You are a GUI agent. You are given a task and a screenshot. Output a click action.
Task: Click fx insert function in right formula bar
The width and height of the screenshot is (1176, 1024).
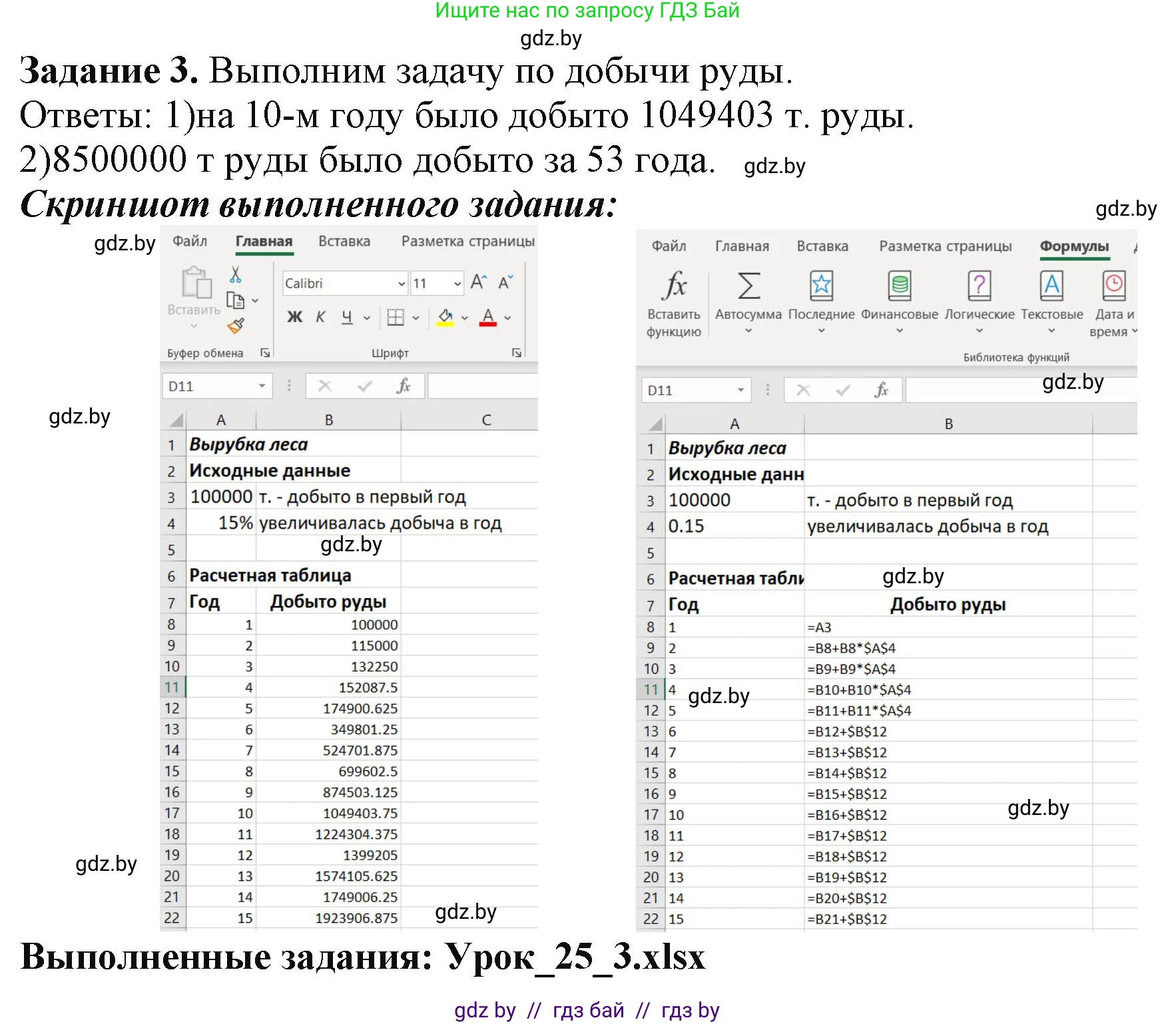click(x=882, y=390)
